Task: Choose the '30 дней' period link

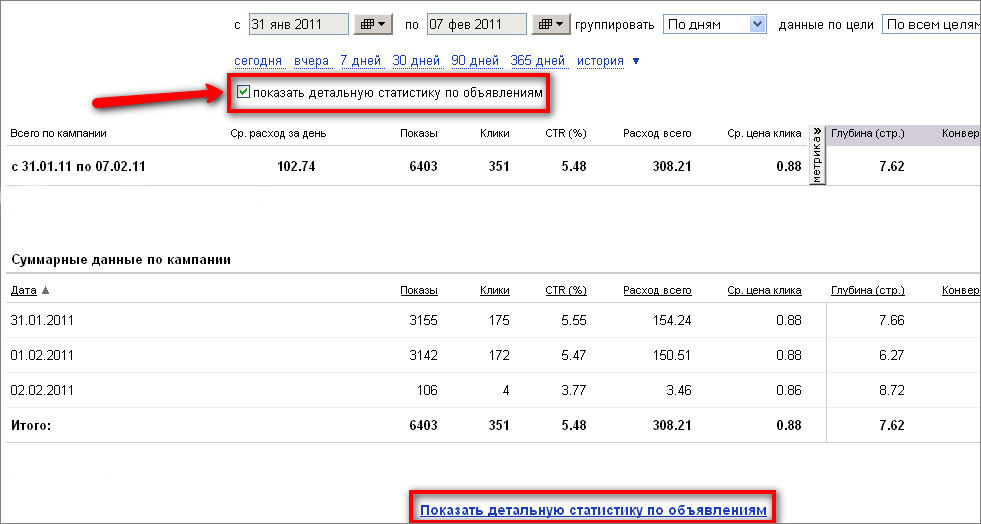Action: [x=416, y=61]
